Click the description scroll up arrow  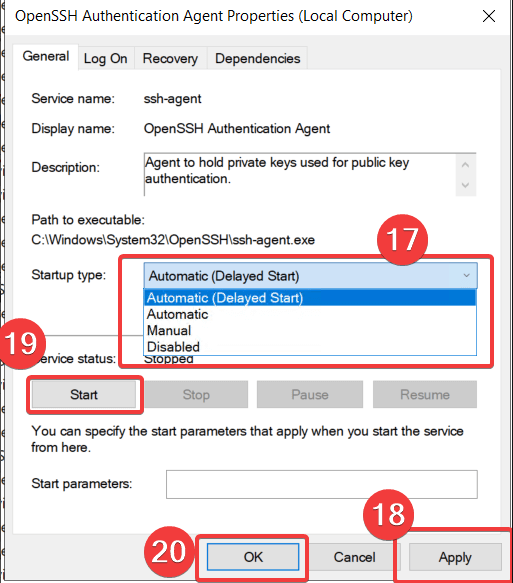click(x=465, y=165)
